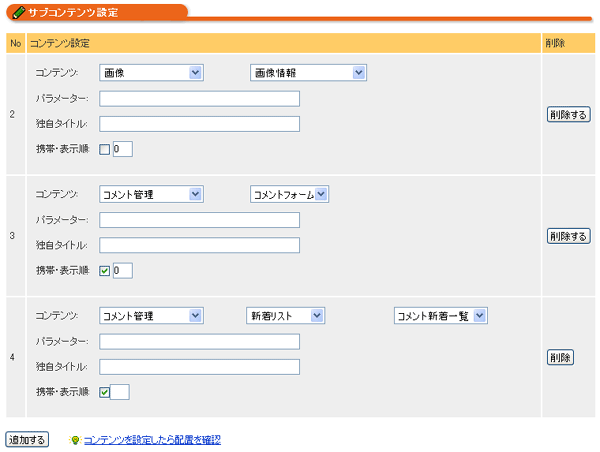The height and width of the screenshot is (452, 600).
Task: Click the empty display order field in row 4
Action: point(120,392)
